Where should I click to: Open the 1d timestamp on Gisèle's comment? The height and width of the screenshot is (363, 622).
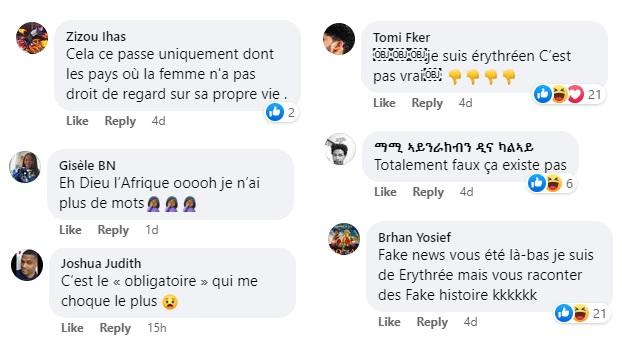[x=152, y=230]
